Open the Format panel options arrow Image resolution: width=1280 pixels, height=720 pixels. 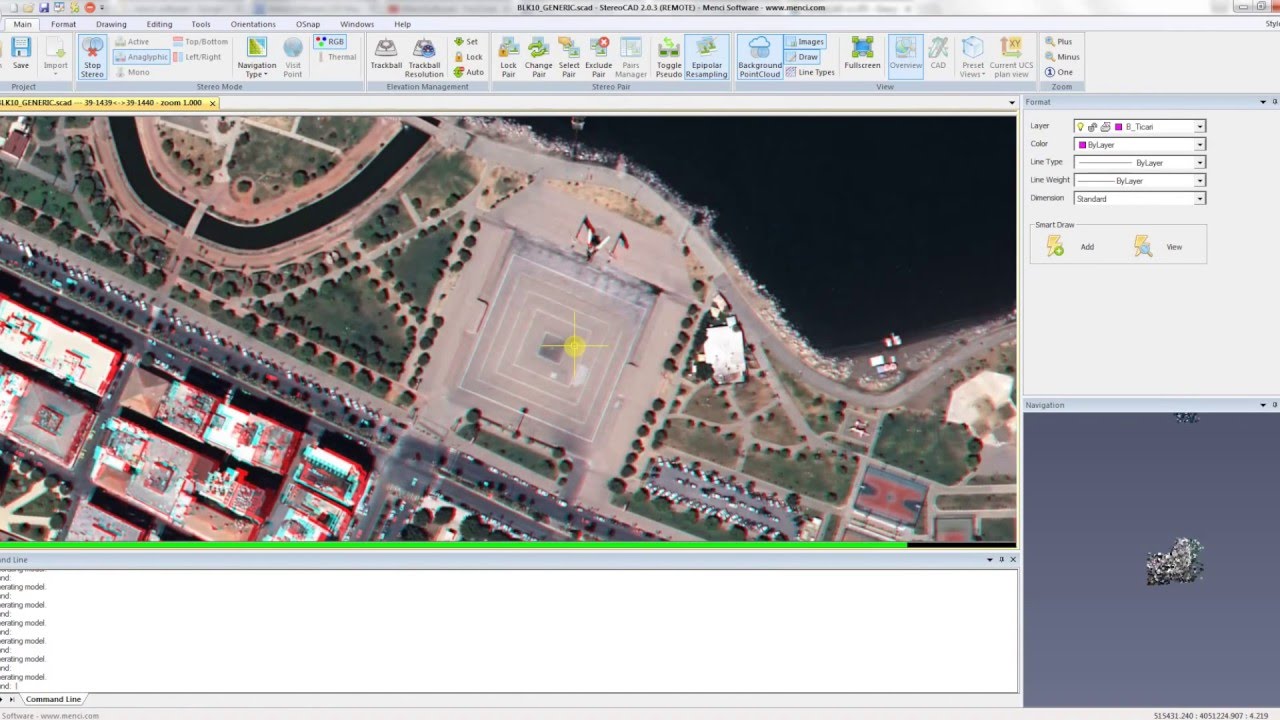[x=1262, y=102]
